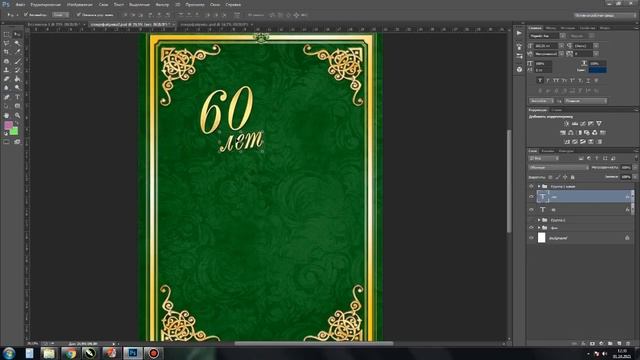
Task: Toggle the Автовыбор checkbox
Action: (26, 15)
